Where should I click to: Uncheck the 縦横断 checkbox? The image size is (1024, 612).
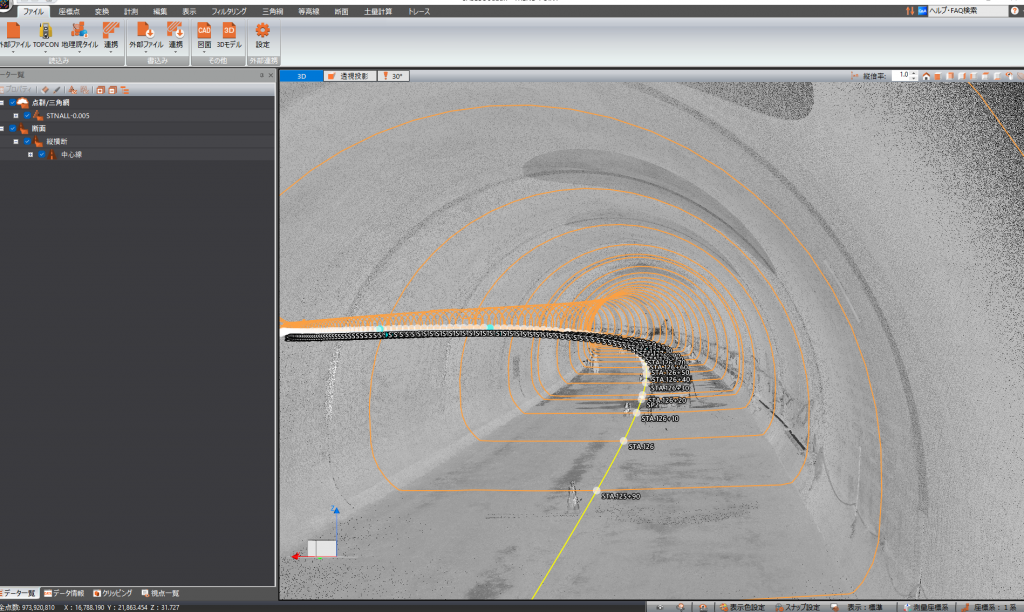27,142
